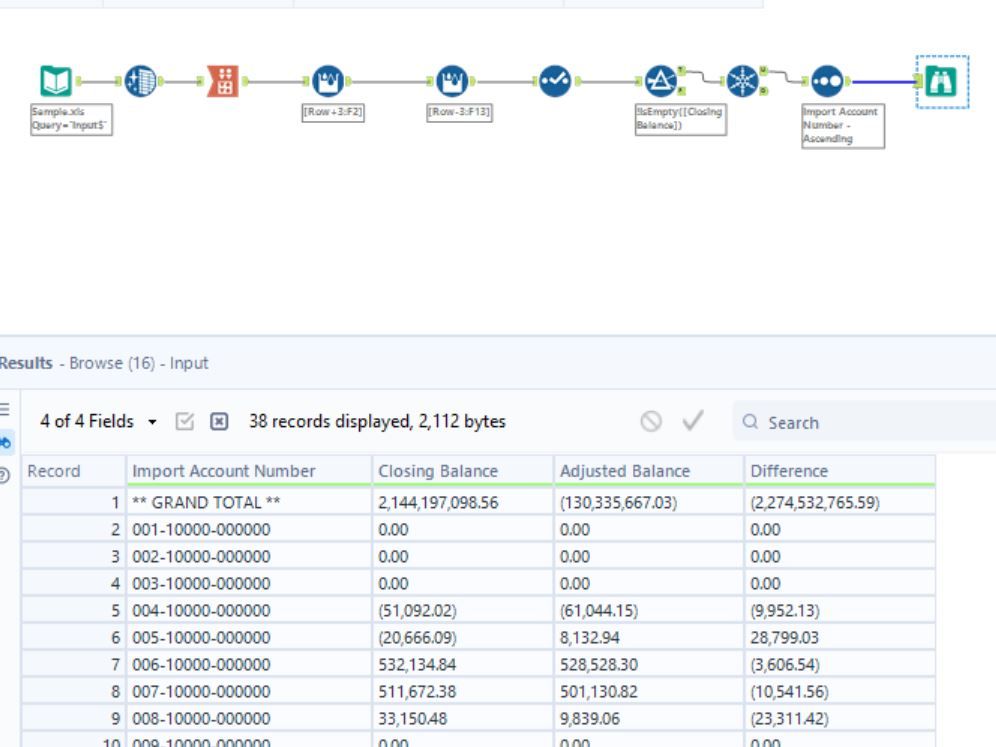Select the orange Dynamic Rename tool
Image resolution: width=996 pixels, height=747 pixels.
click(x=224, y=81)
